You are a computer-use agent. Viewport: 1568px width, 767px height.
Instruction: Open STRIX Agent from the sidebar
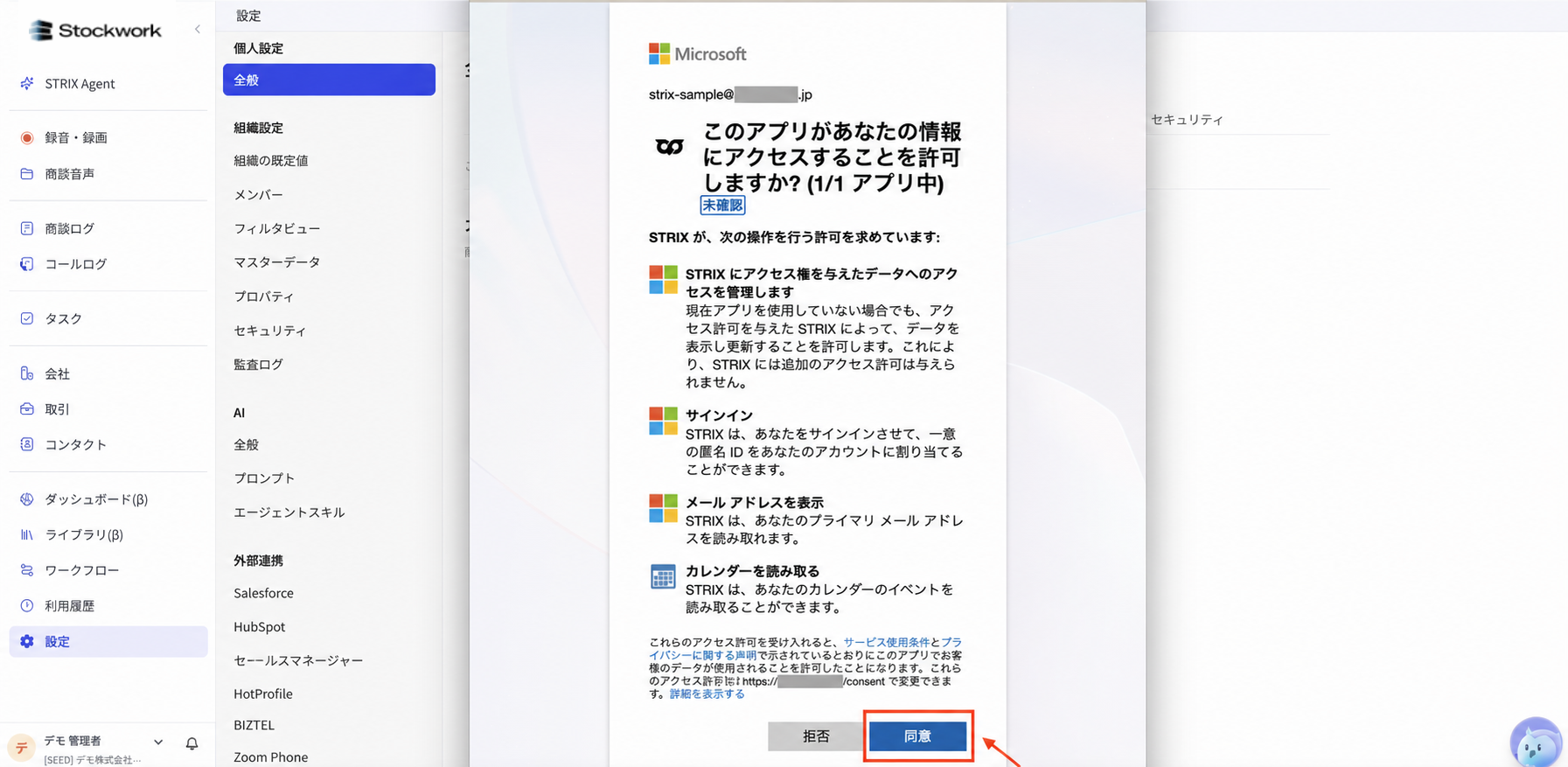point(80,84)
